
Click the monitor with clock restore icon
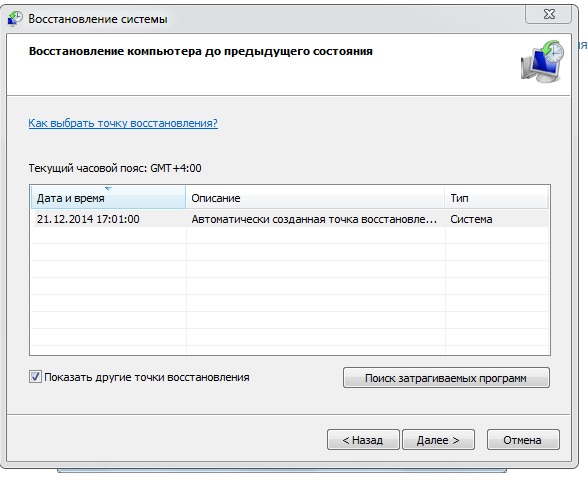click(x=542, y=62)
